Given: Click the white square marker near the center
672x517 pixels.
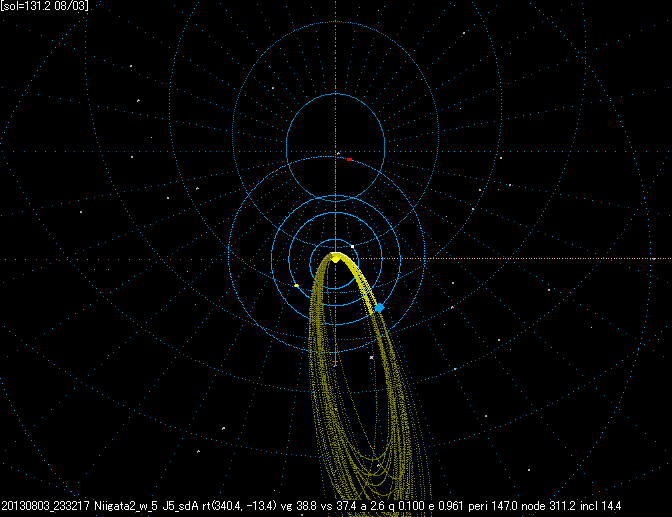Looking at the screenshot, I should coord(353,246).
